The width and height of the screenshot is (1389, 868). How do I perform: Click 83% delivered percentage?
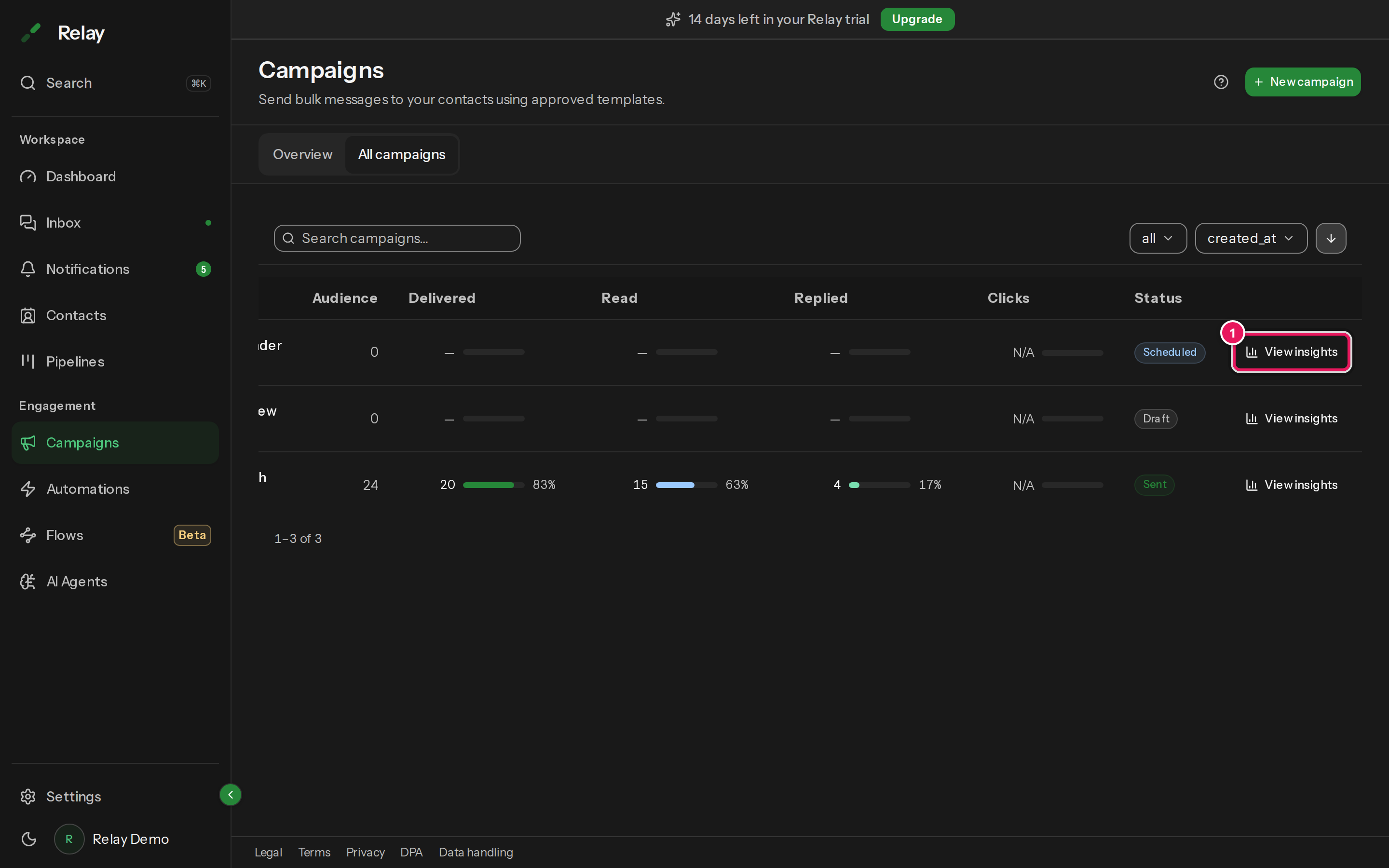coord(544,485)
